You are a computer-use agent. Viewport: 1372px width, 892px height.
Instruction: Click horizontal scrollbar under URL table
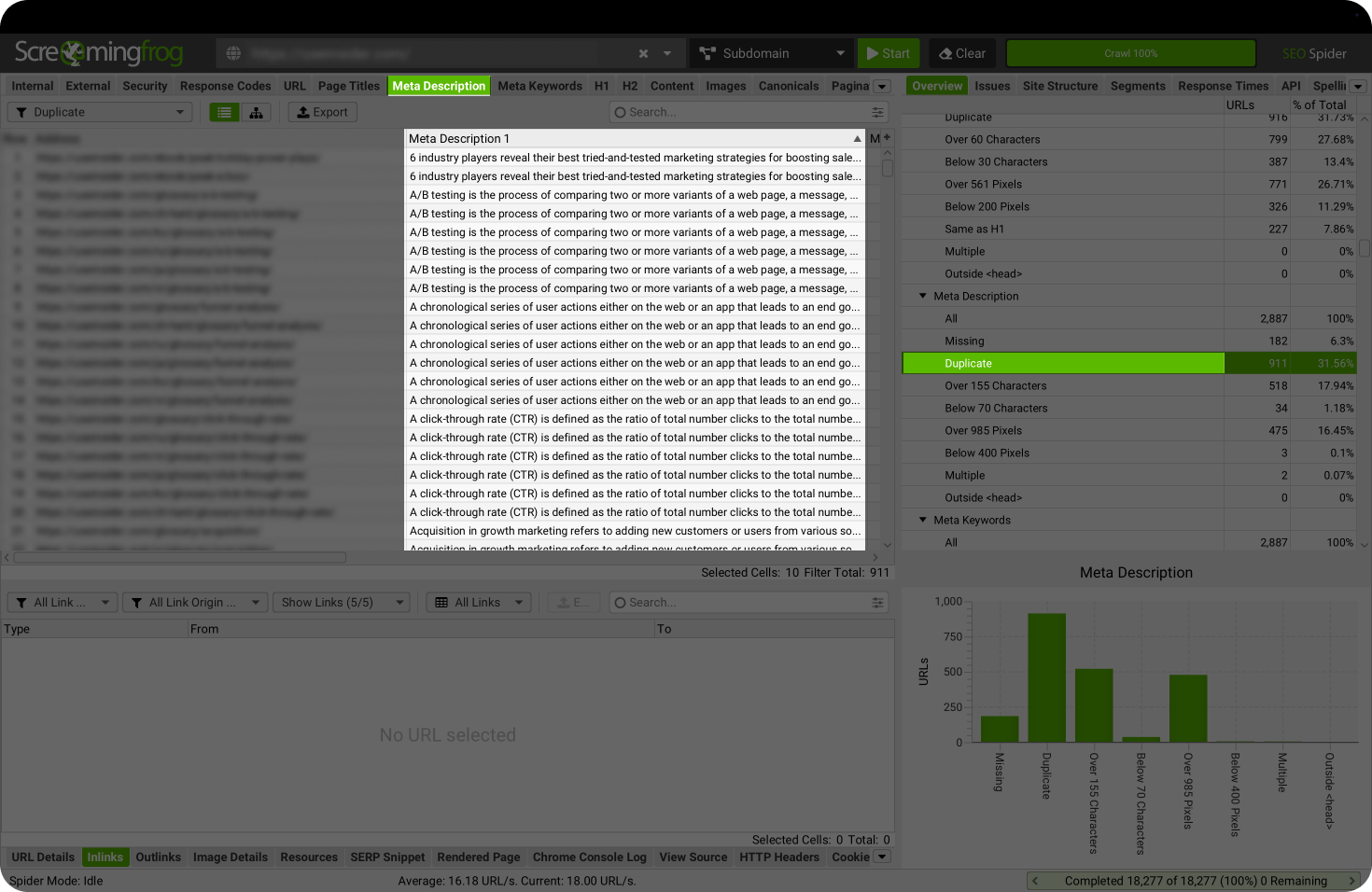[179, 558]
